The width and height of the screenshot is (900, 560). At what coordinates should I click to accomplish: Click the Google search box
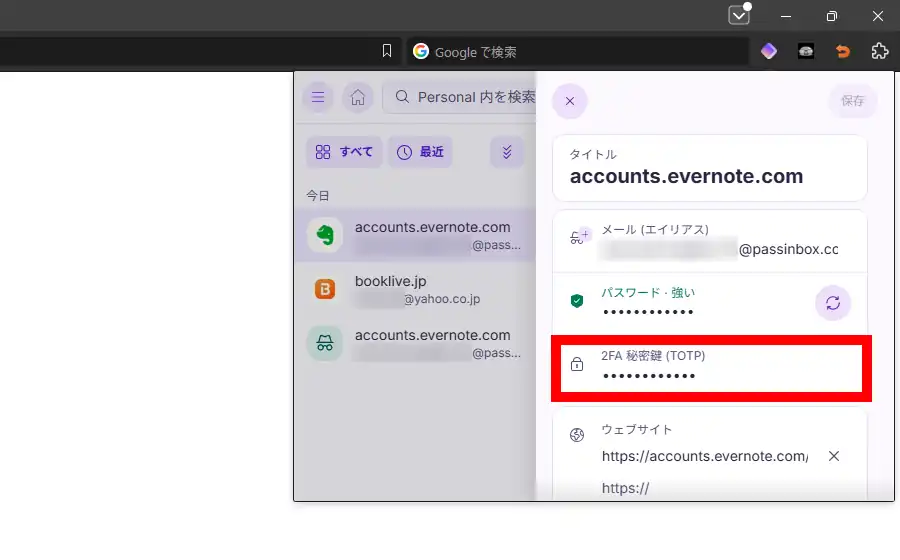580,51
